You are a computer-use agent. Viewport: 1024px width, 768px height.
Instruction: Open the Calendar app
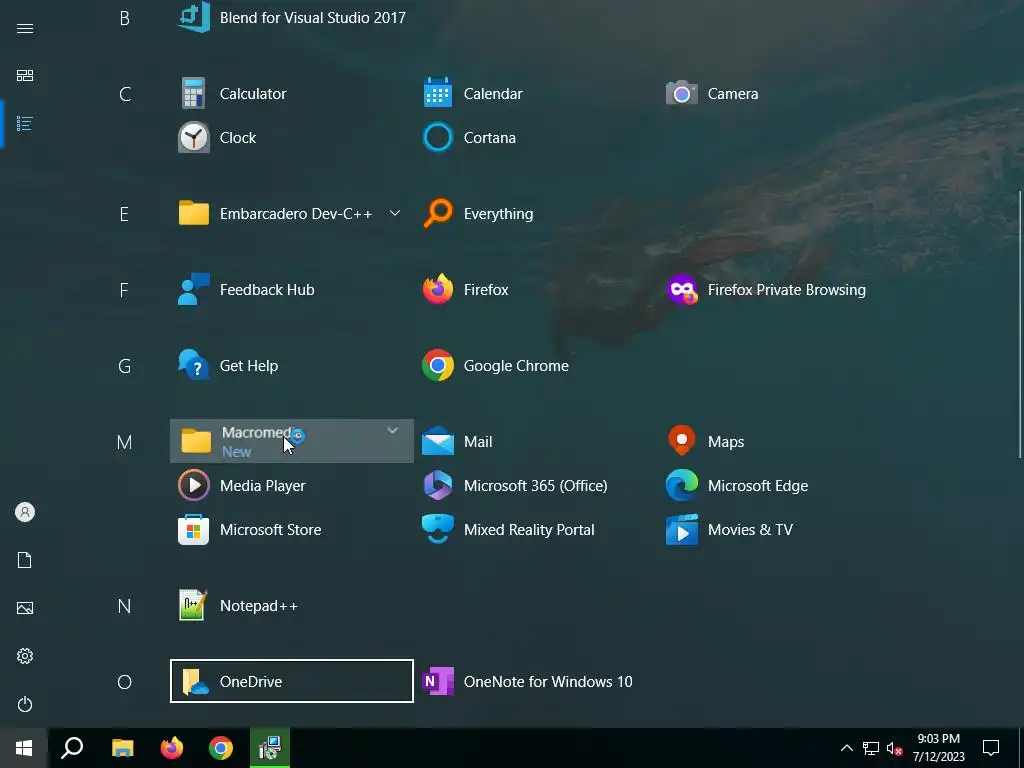(x=536, y=94)
